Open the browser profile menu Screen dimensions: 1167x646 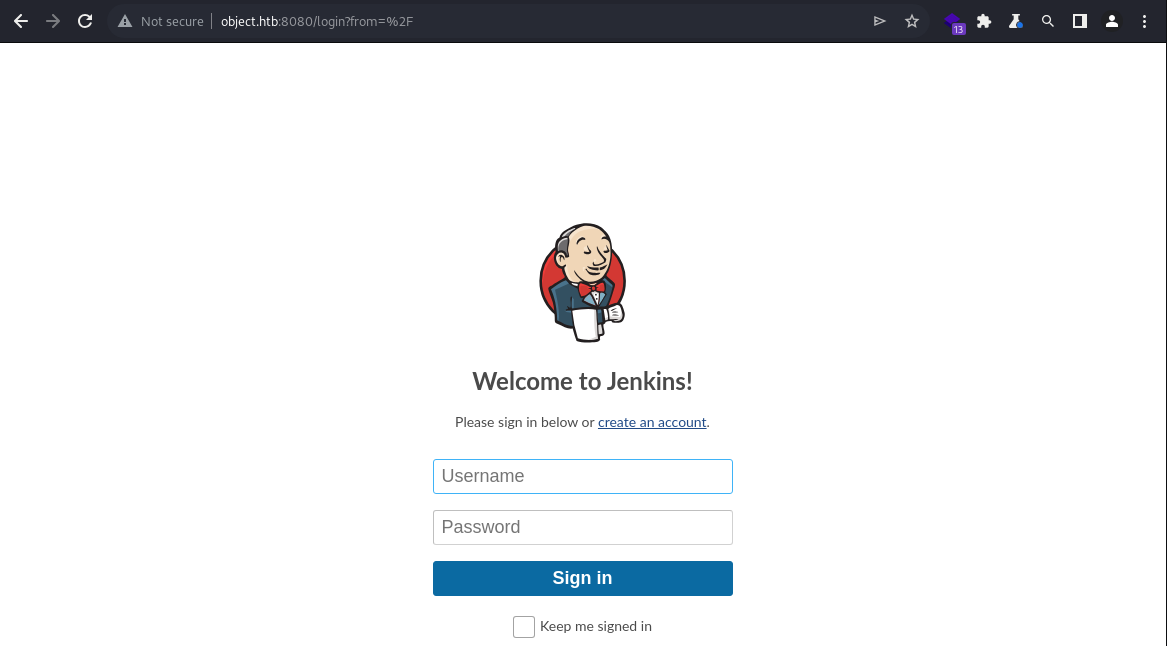pos(1112,21)
